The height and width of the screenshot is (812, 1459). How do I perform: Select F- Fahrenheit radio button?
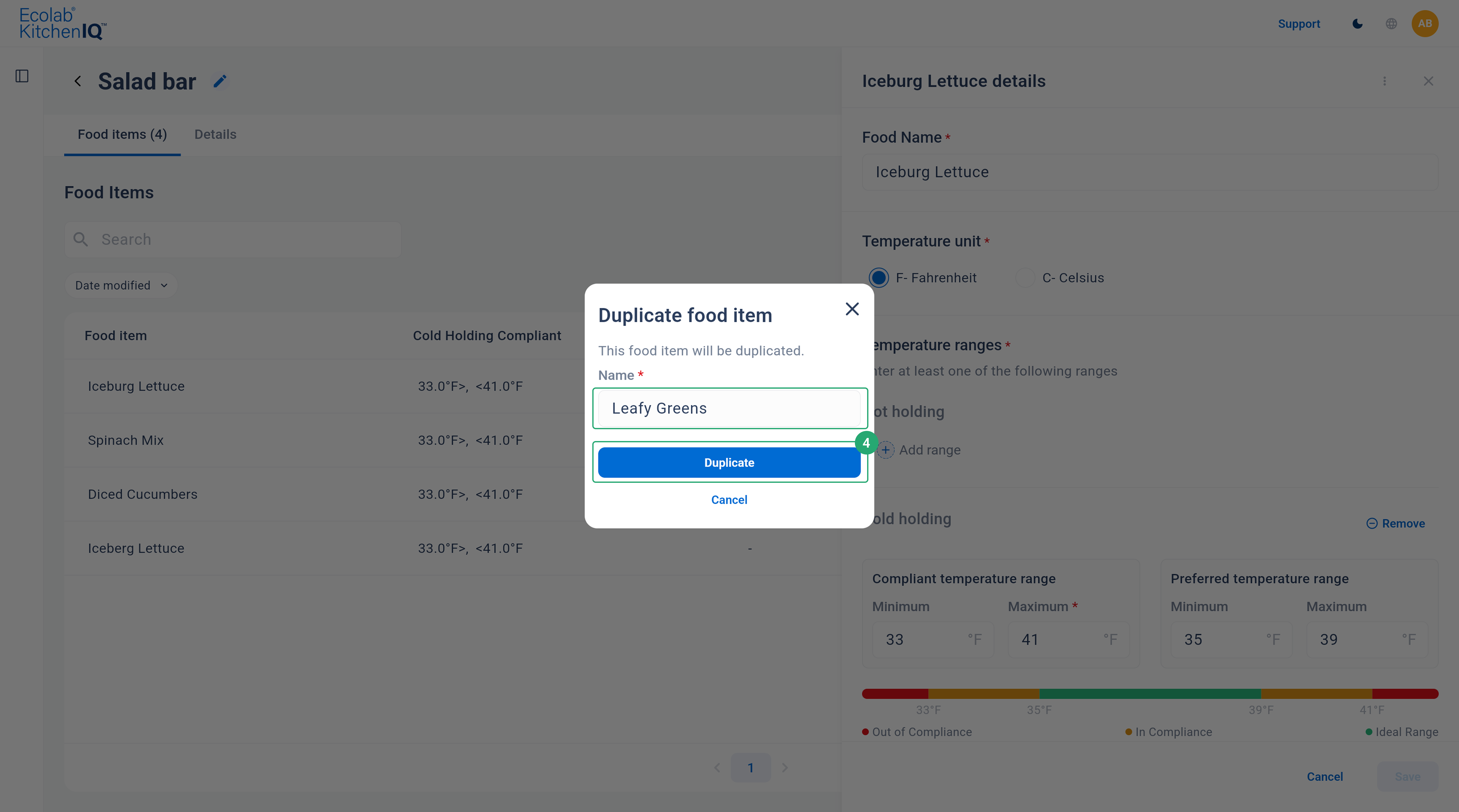[x=879, y=278]
